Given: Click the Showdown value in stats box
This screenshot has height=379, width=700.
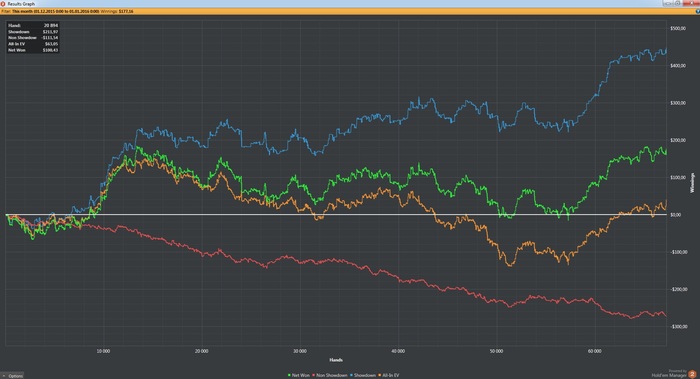Looking at the screenshot, I should point(50,32).
